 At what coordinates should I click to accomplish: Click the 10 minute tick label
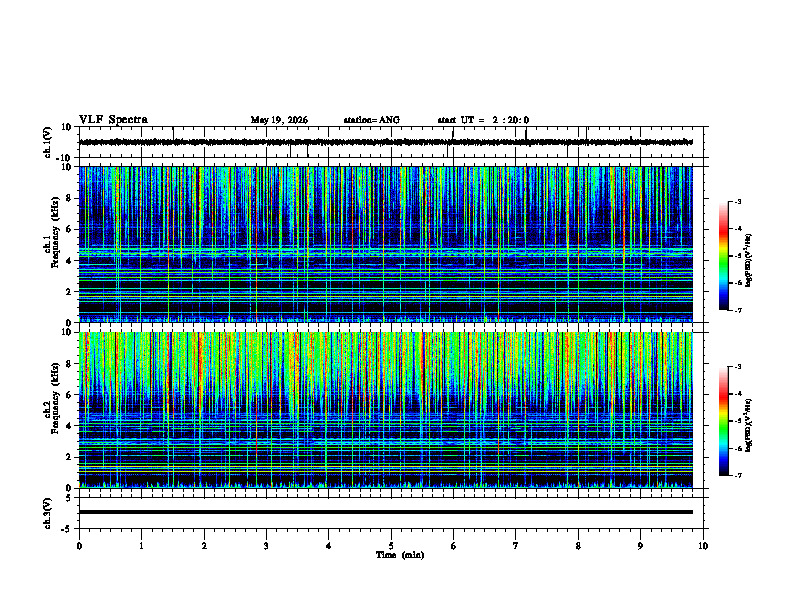click(703, 546)
